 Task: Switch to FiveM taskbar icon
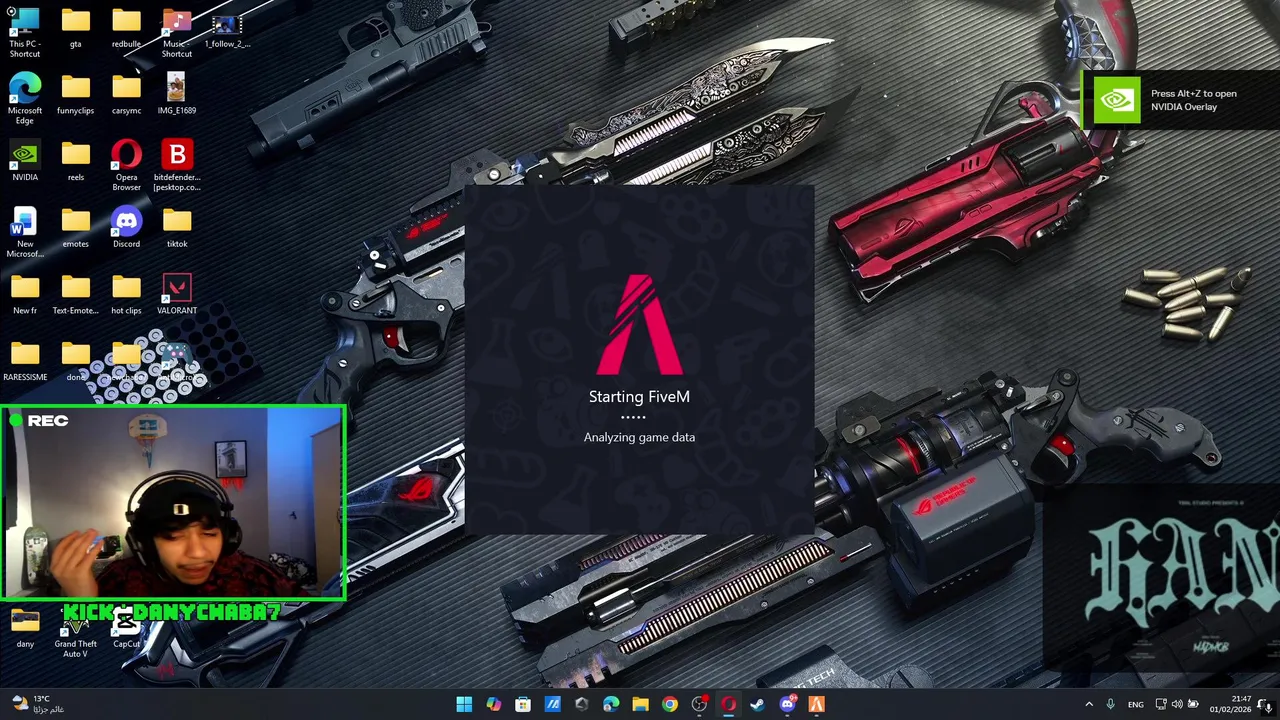tap(817, 705)
